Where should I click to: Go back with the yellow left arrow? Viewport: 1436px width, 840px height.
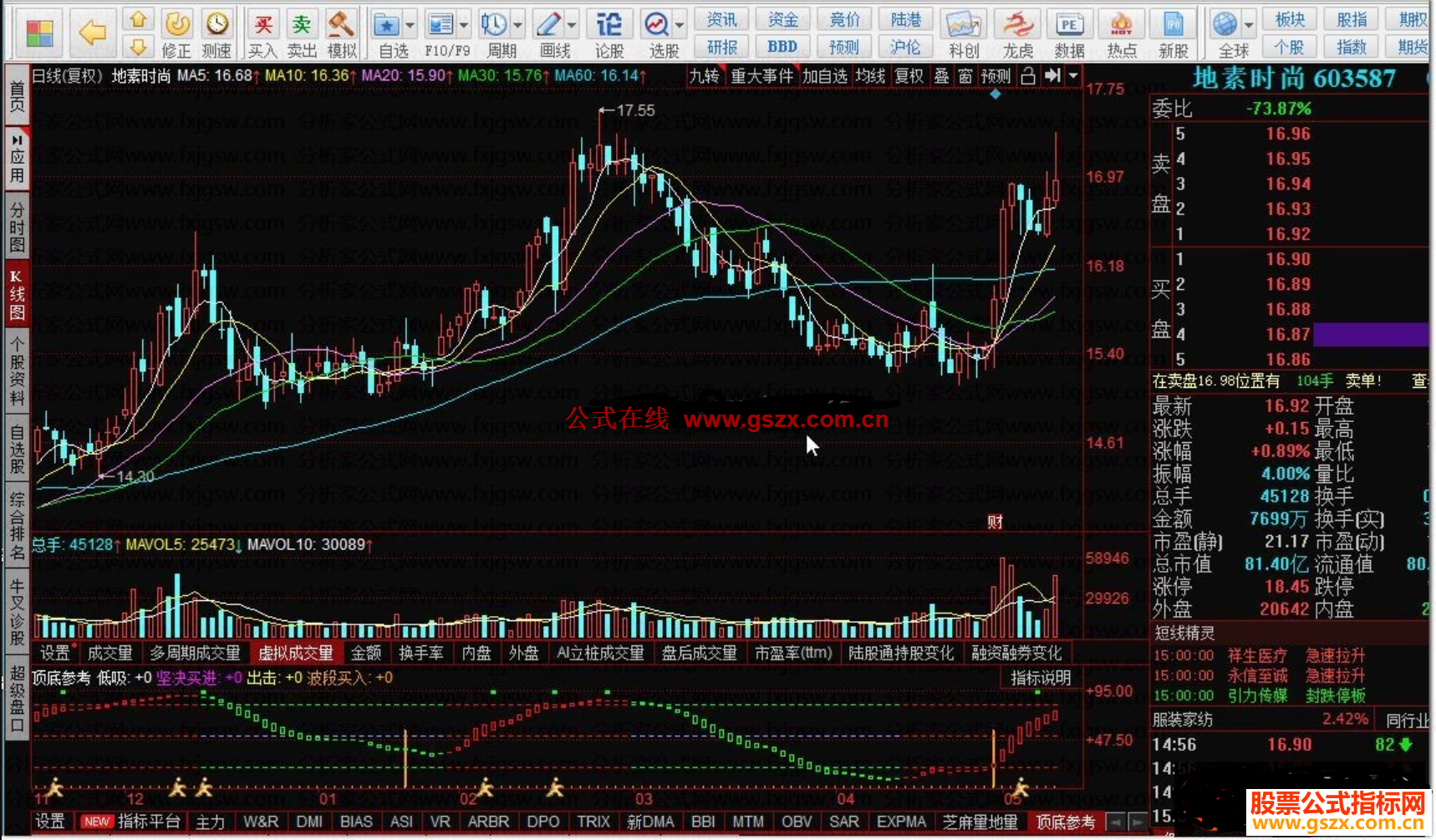pyautogui.click(x=92, y=33)
